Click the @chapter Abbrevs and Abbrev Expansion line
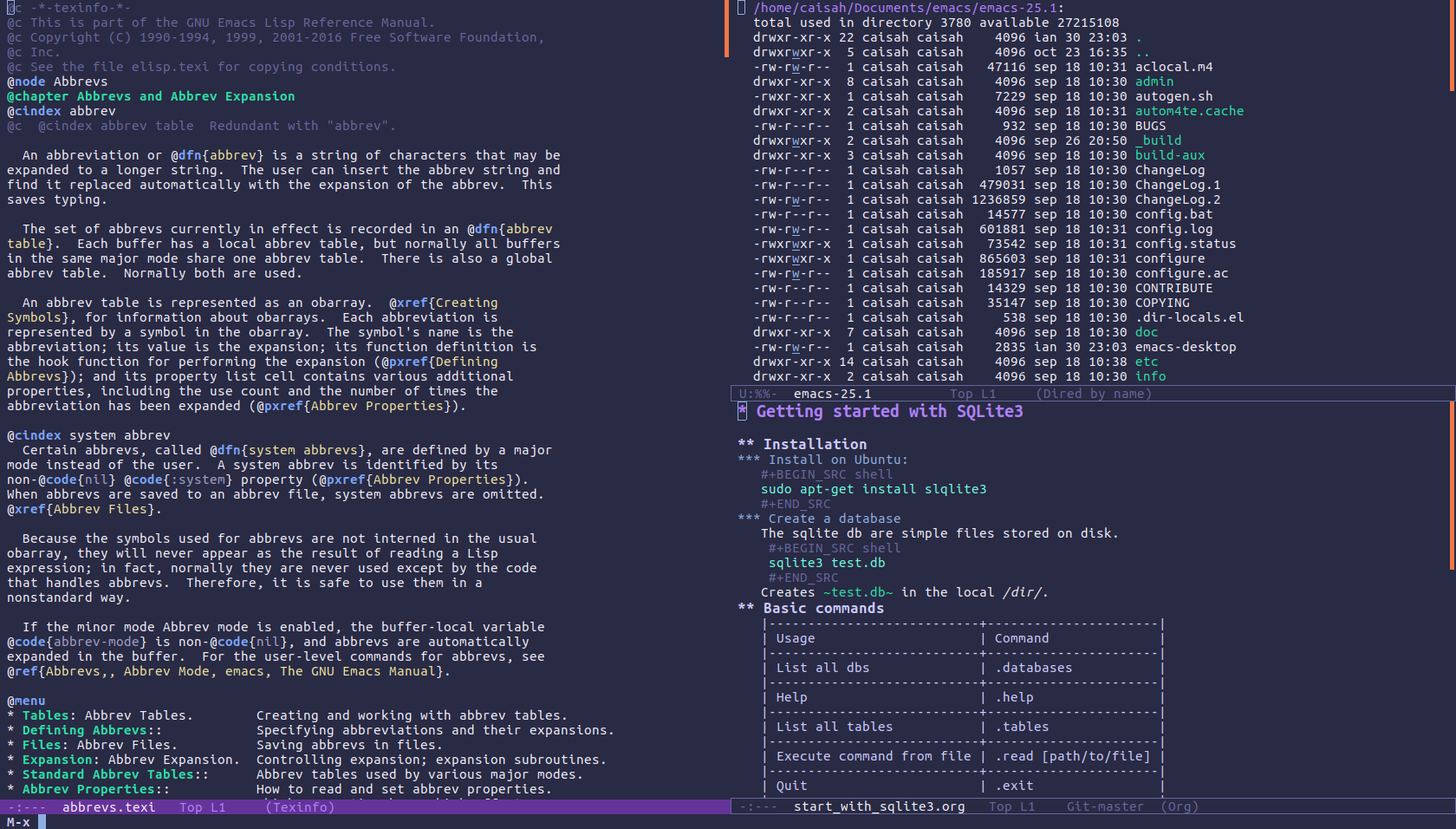1456x829 pixels. coord(151,96)
